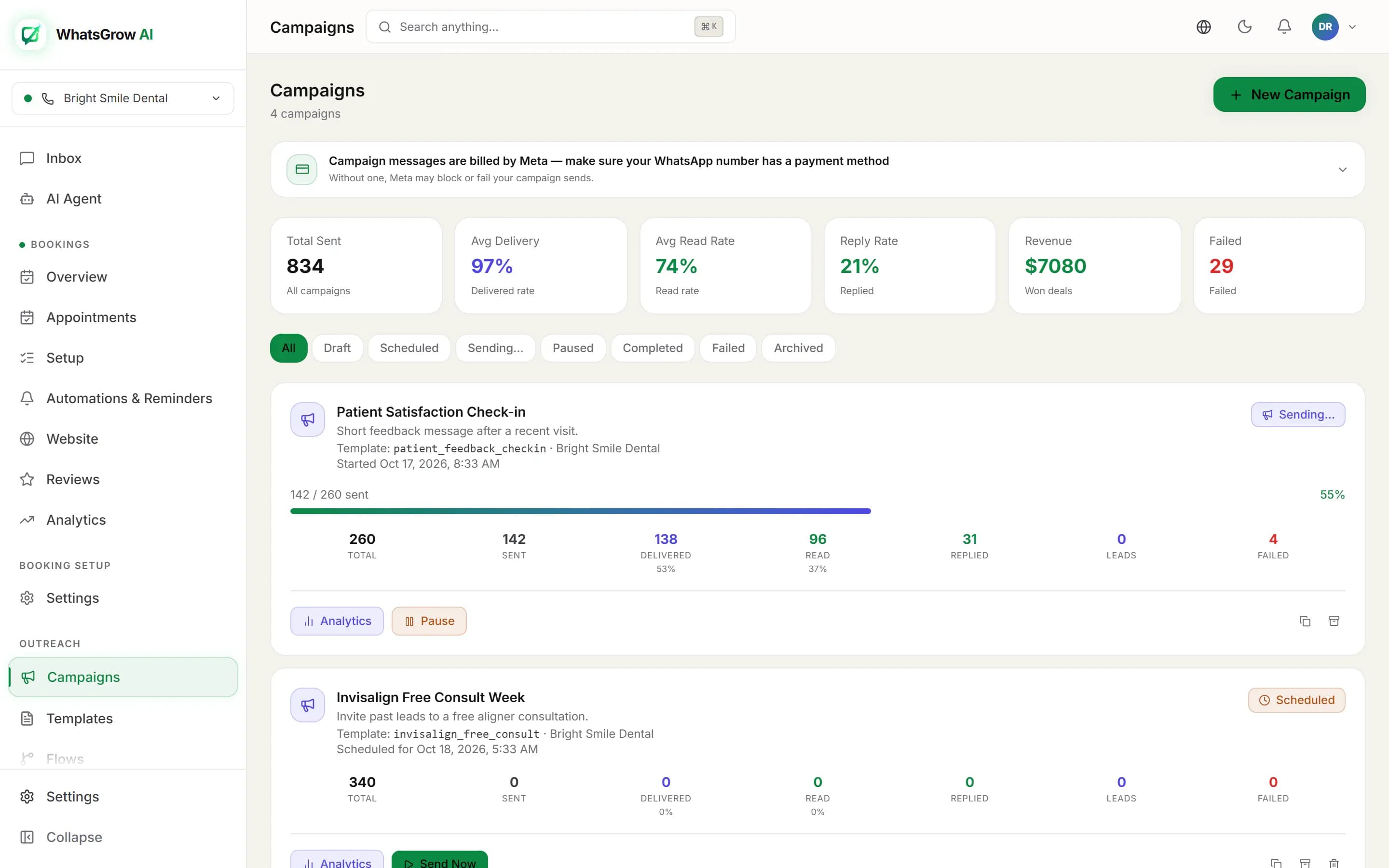Open Analytics trend item in sidebar
This screenshot has width=1389, height=868.
click(x=123, y=519)
